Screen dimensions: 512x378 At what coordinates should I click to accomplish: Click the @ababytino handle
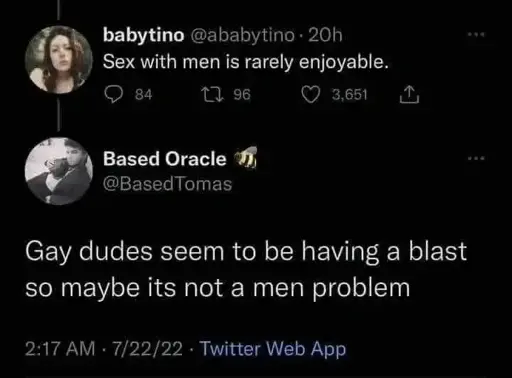(x=242, y=35)
